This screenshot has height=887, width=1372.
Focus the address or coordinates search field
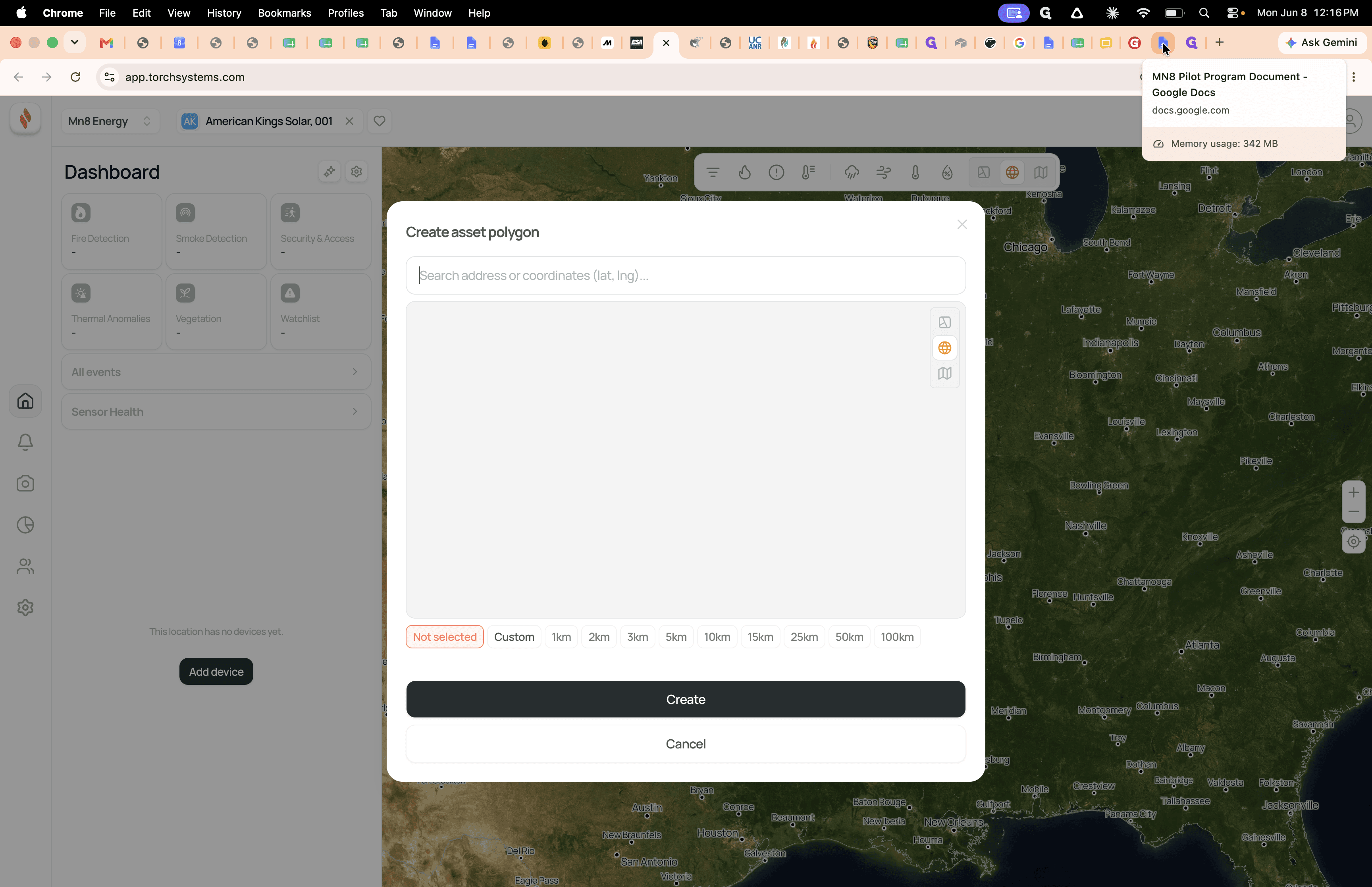click(x=686, y=275)
